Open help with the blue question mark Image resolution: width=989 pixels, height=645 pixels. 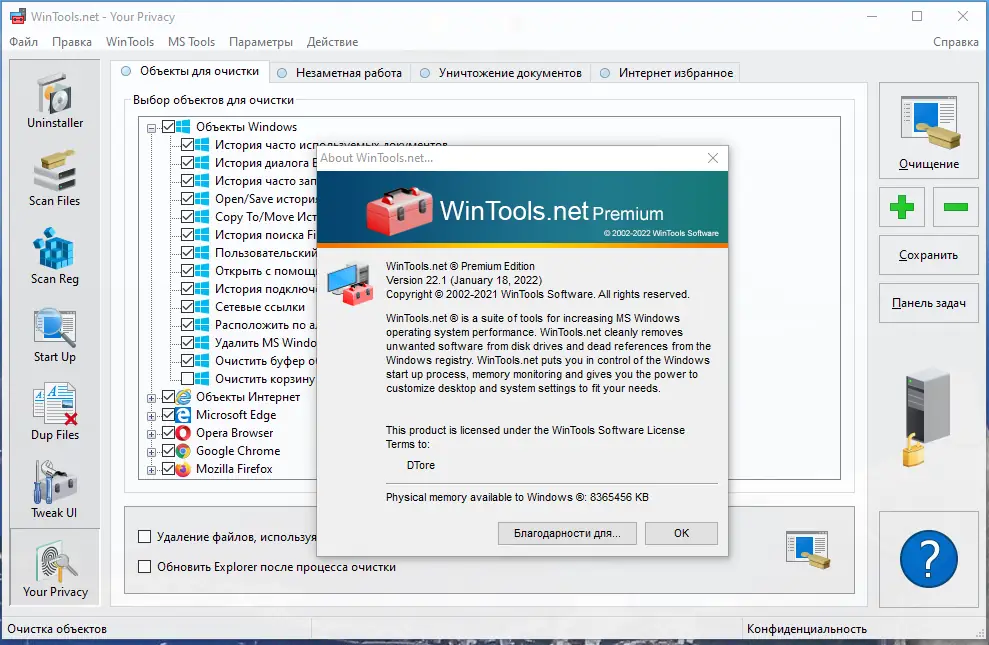pos(928,559)
